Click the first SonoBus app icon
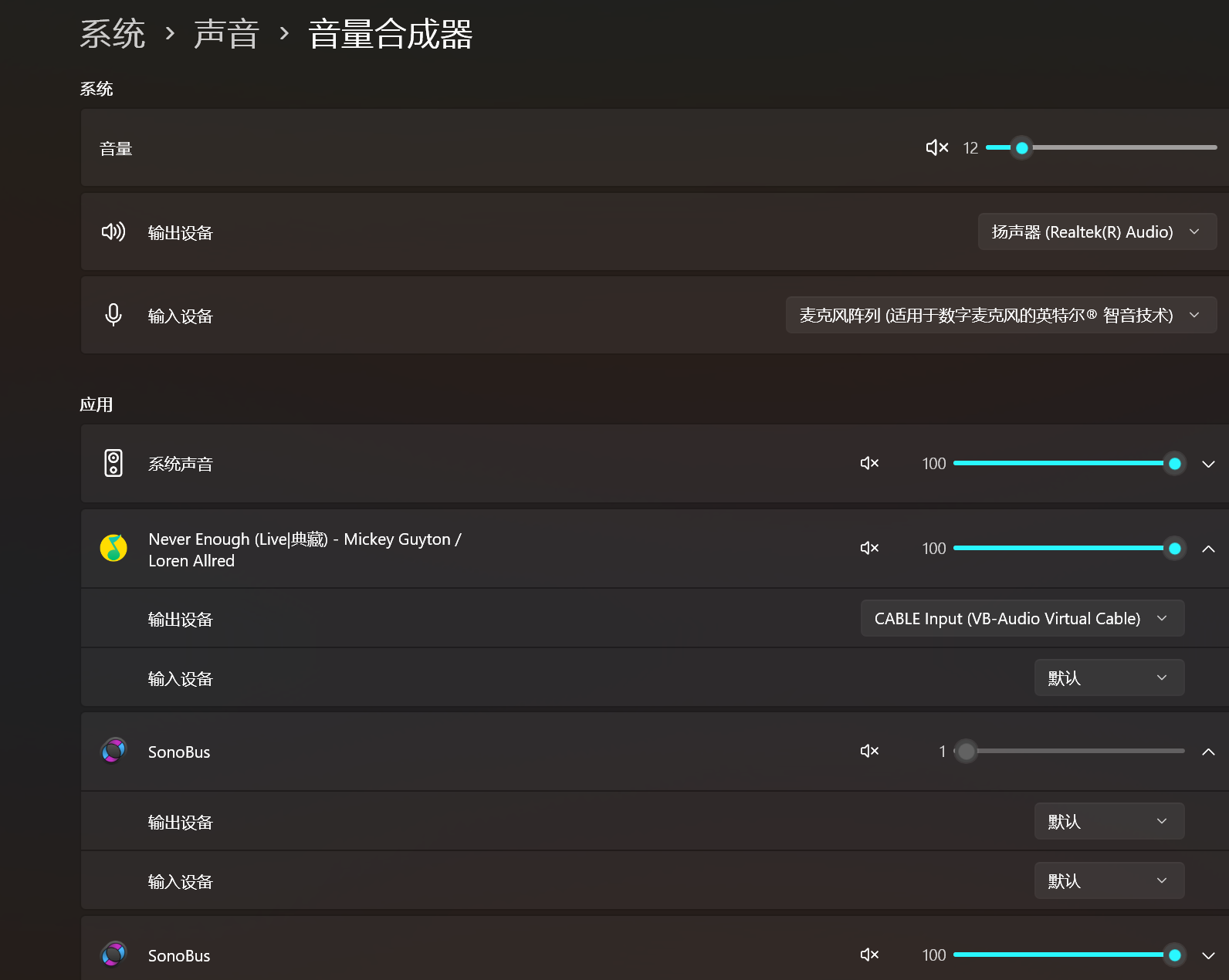This screenshot has height=980, width=1229. point(113,751)
